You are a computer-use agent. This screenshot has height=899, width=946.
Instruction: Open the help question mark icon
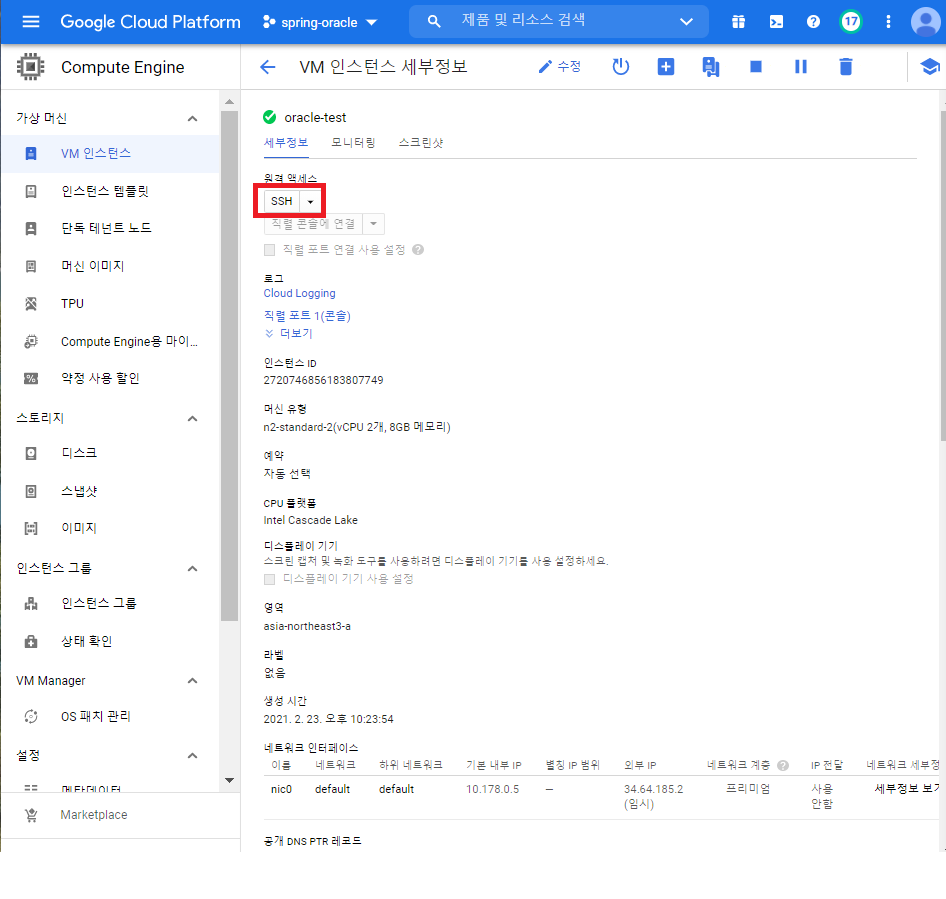[813, 22]
